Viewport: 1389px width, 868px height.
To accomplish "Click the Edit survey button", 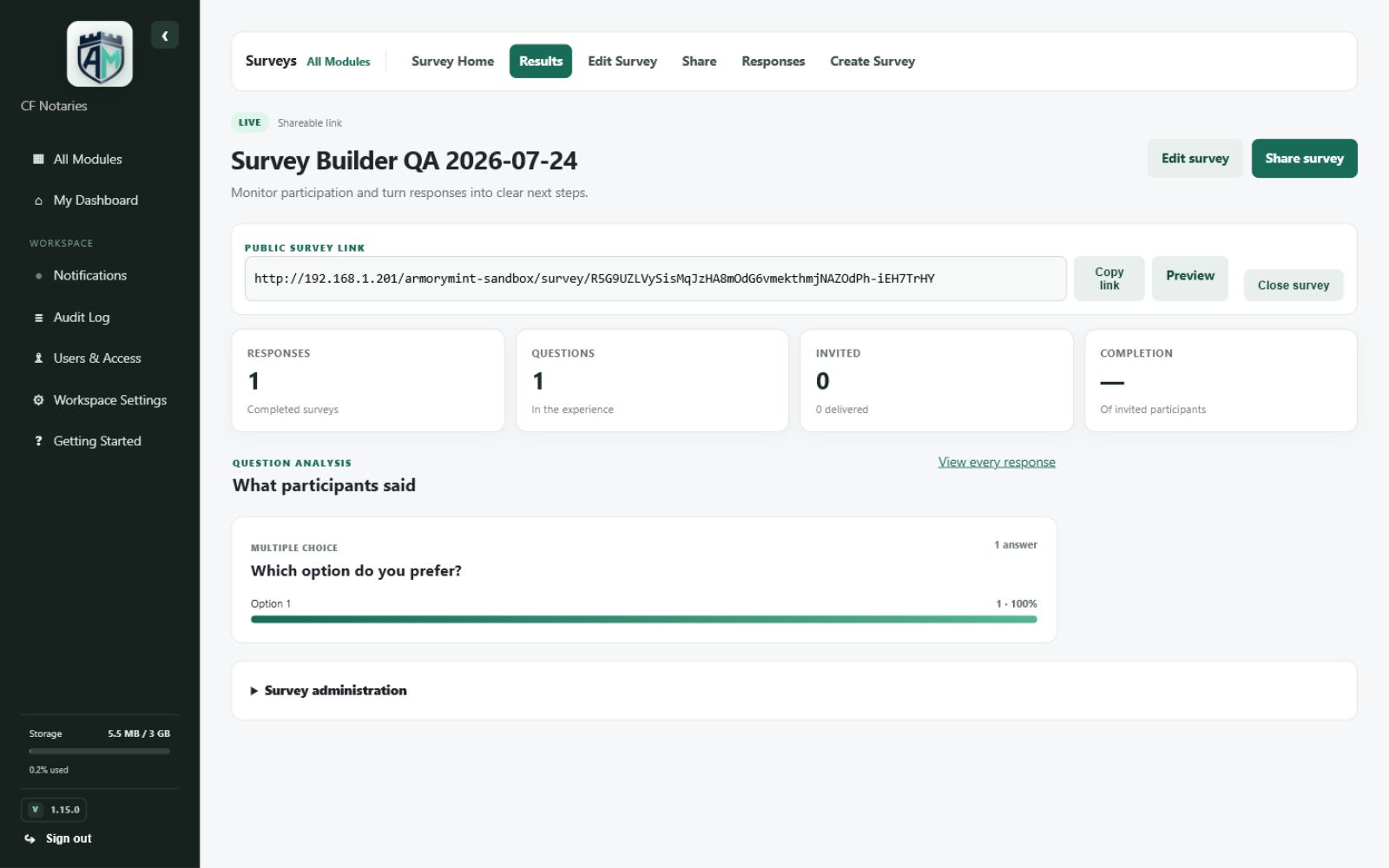I will pyautogui.click(x=1195, y=159).
